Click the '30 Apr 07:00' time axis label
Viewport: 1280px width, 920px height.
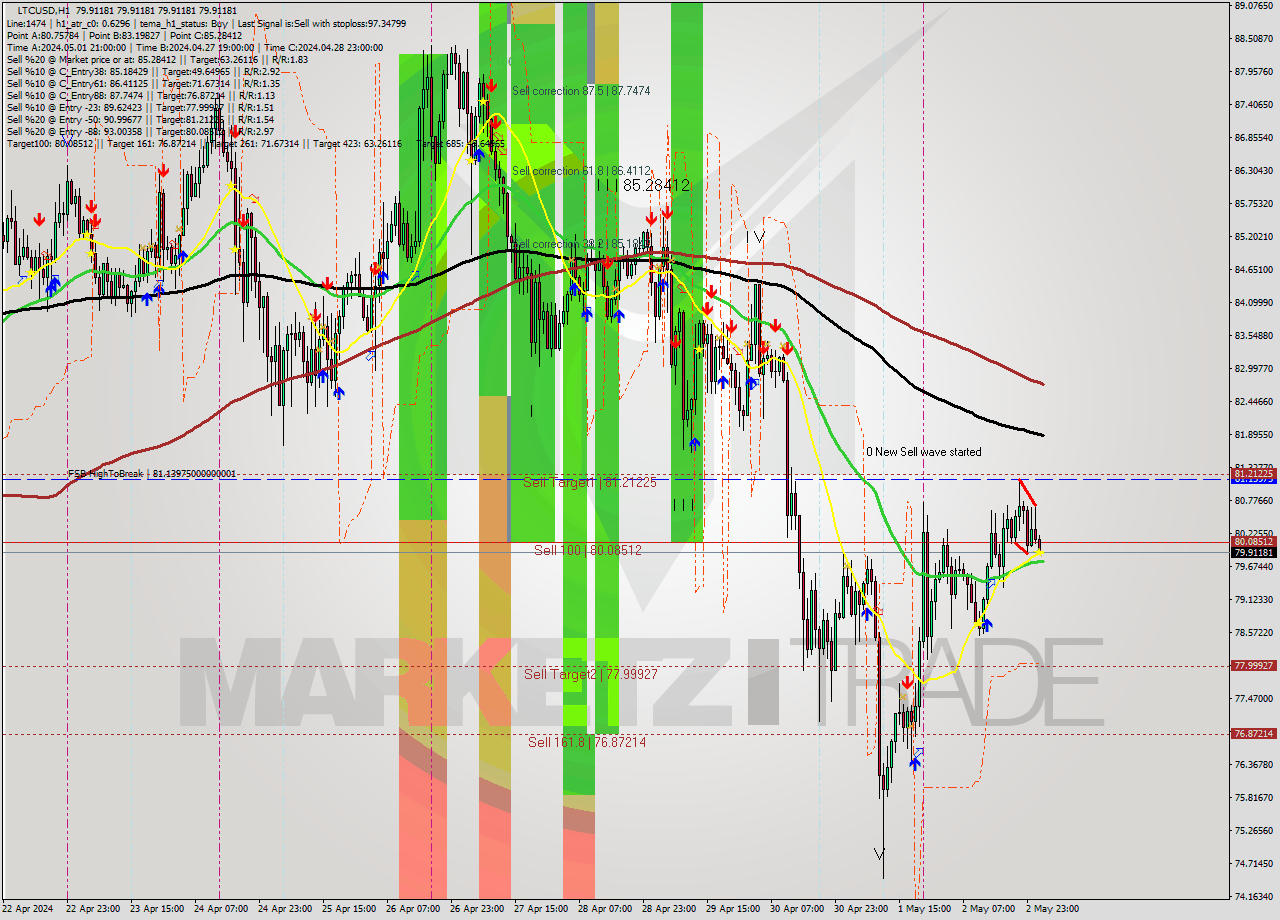click(x=798, y=909)
